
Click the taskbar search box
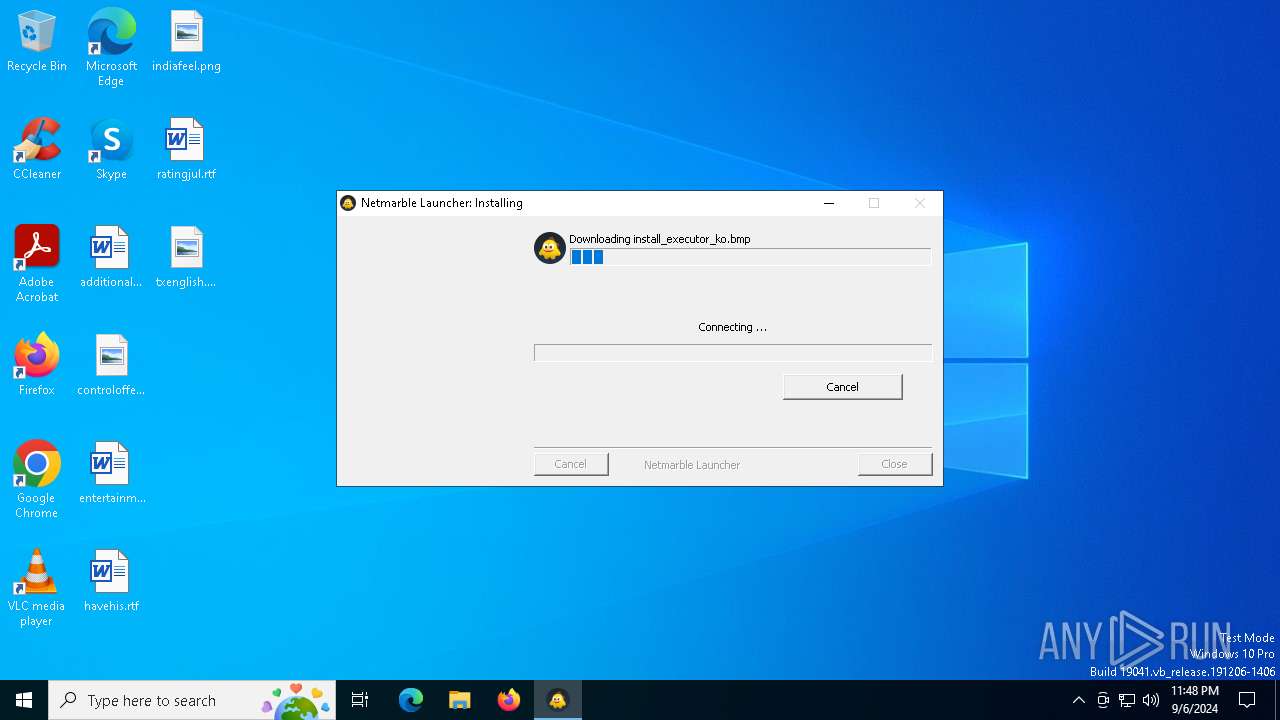click(x=192, y=700)
